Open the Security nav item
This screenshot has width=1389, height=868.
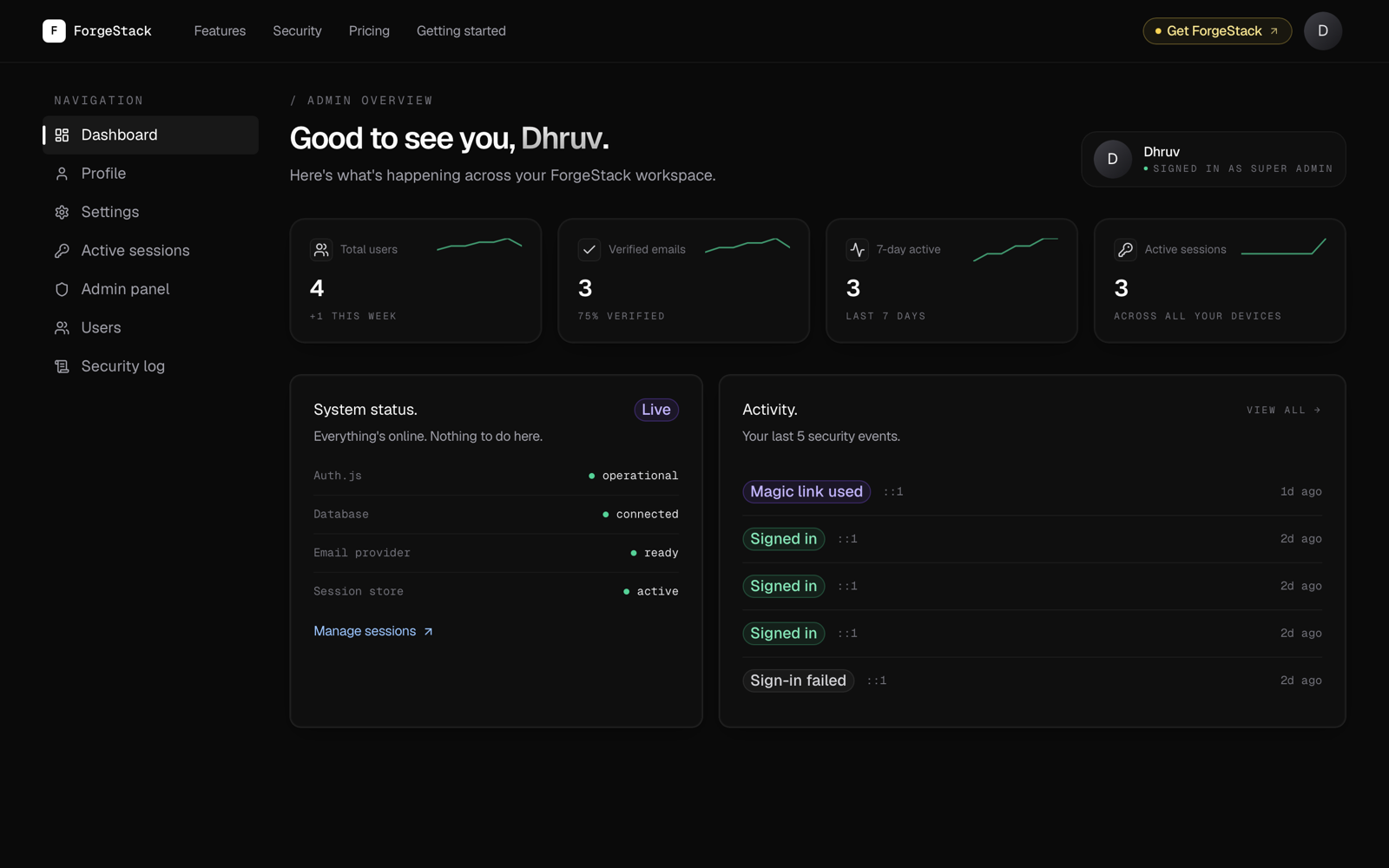tap(297, 31)
